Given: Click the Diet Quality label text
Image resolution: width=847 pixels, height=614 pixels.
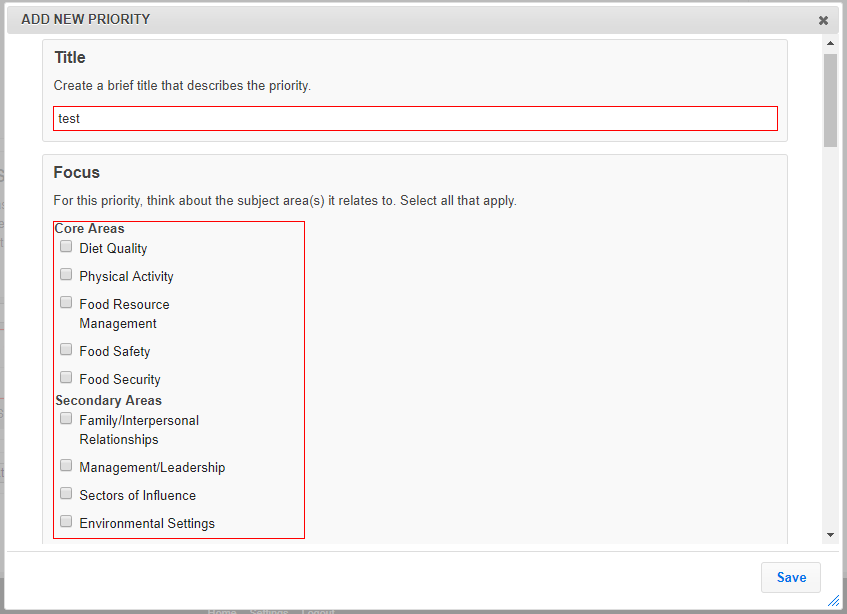Looking at the screenshot, I should pyautogui.click(x=113, y=248).
